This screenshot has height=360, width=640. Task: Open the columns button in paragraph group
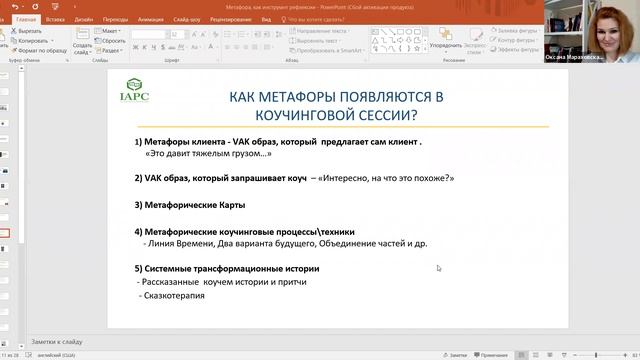click(268, 48)
